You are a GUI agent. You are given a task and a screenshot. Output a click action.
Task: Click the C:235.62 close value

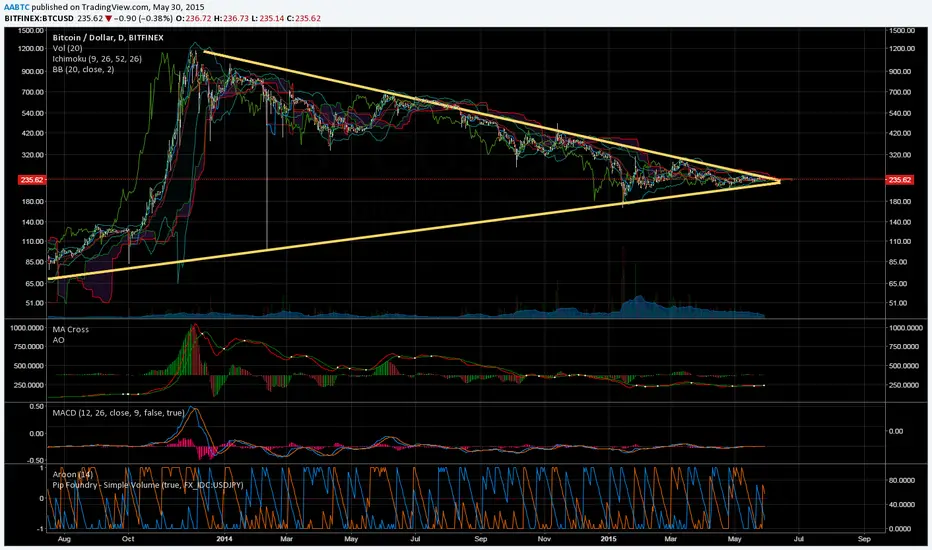pos(304,18)
